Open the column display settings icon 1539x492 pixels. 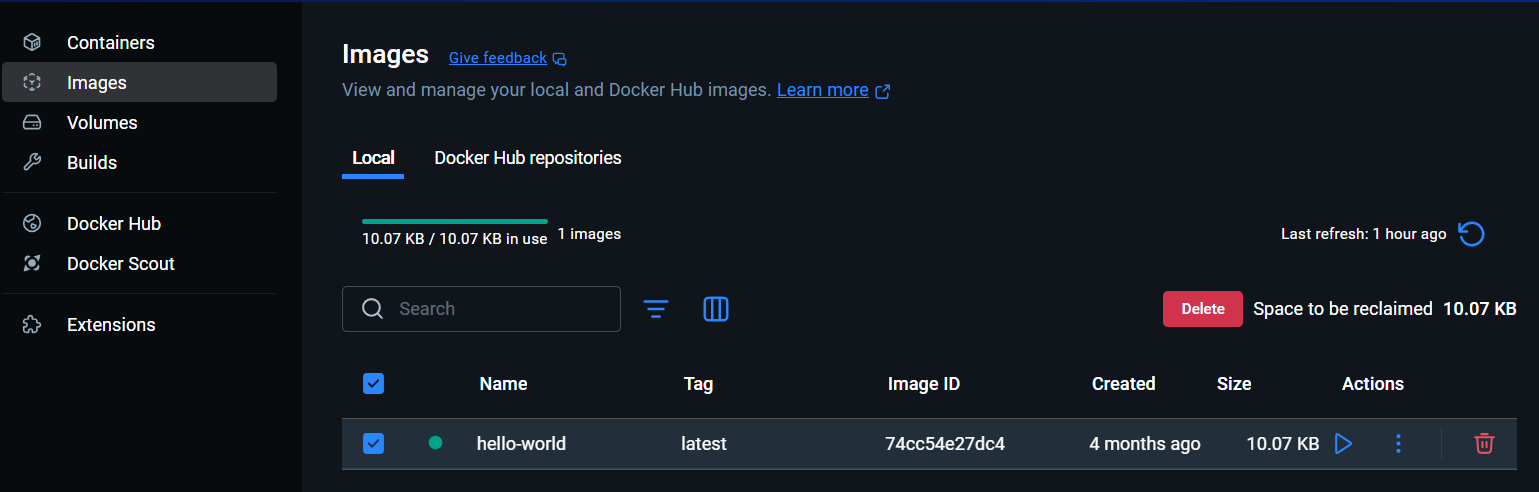(x=716, y=309)
